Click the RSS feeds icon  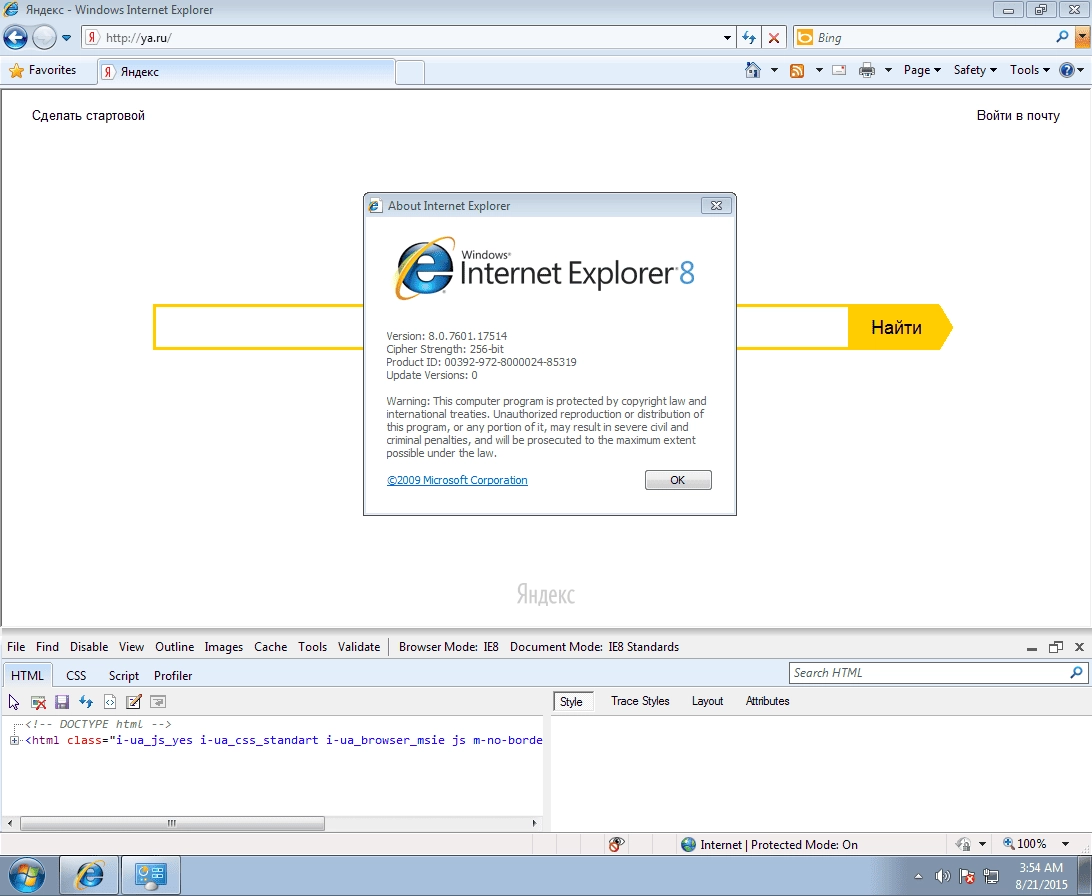[797, 70]
